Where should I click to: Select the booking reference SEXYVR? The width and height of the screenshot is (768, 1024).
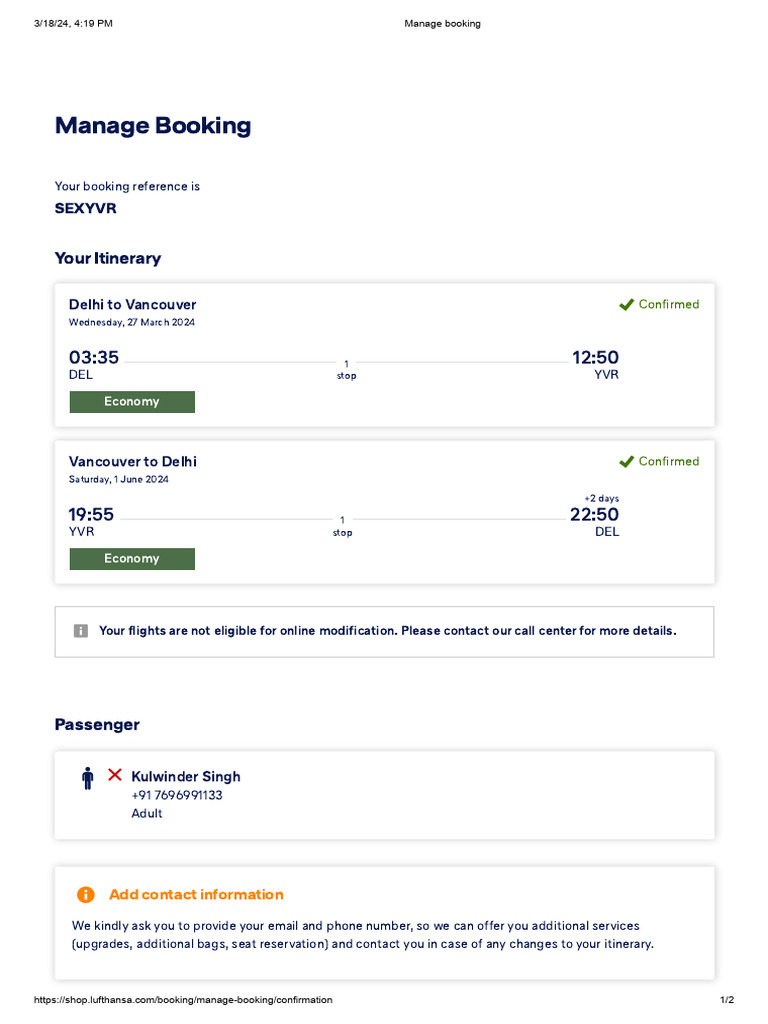(x=85, y=209)
